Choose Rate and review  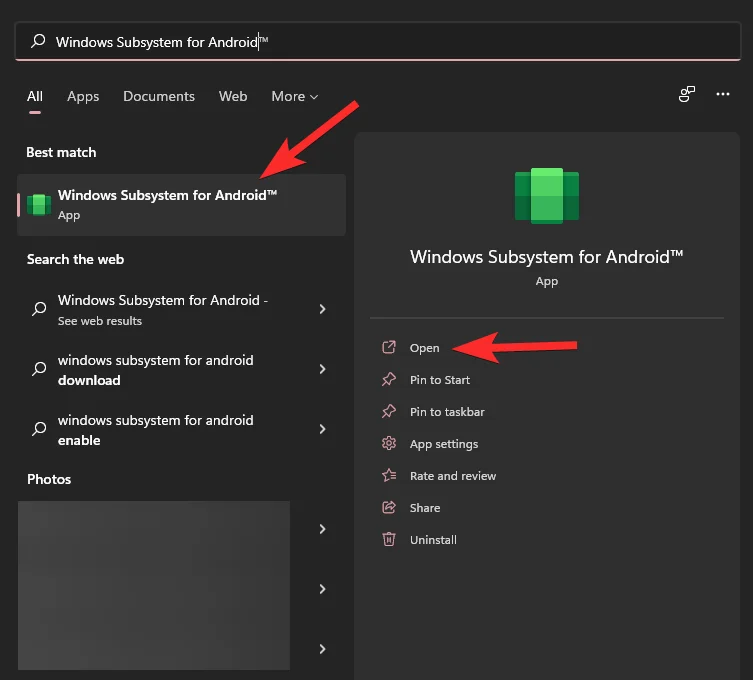coord(453,476)
